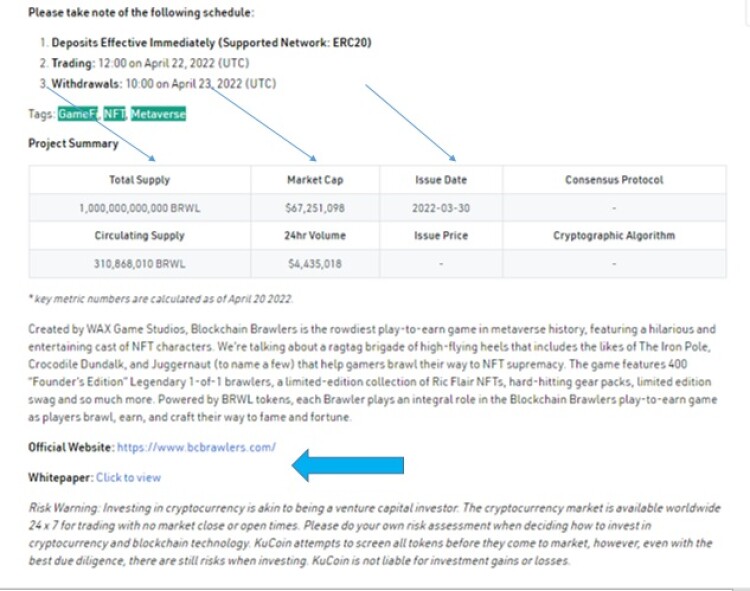The width and height of the screenshot is (750, 591).
Task: Click the 'Whitepaper:' label
Action: [61, 477]
